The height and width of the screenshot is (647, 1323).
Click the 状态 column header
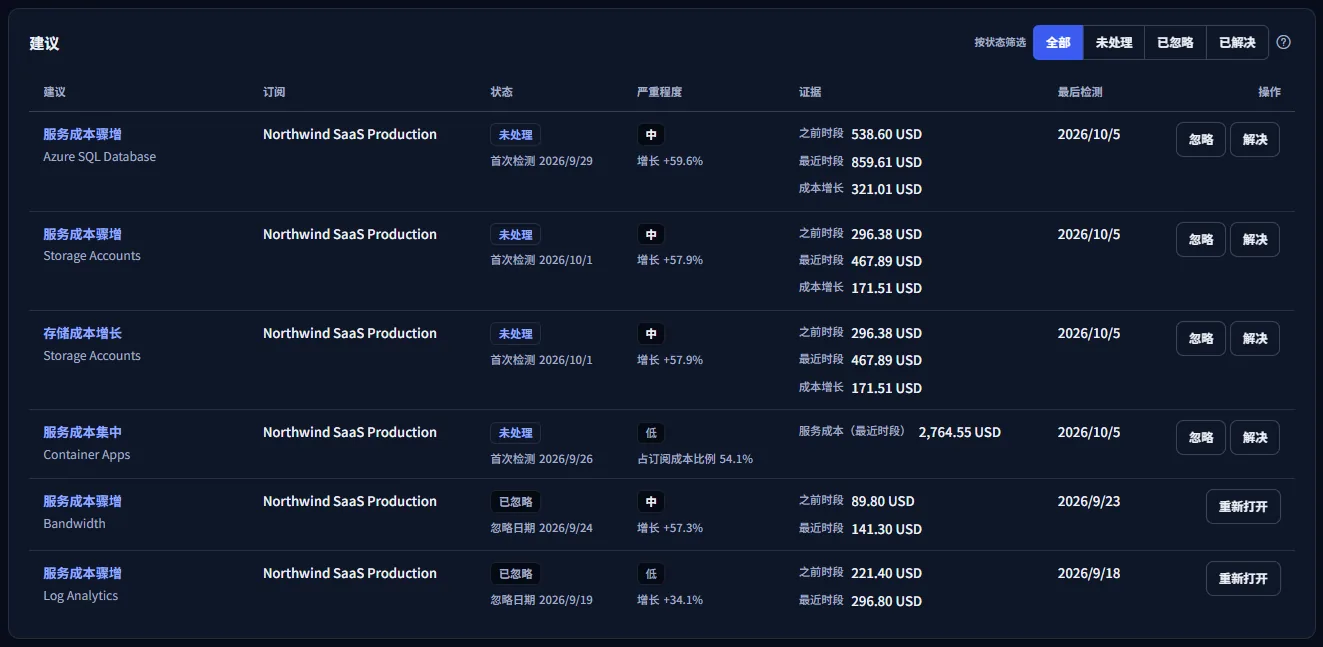(x=501, y=92)
